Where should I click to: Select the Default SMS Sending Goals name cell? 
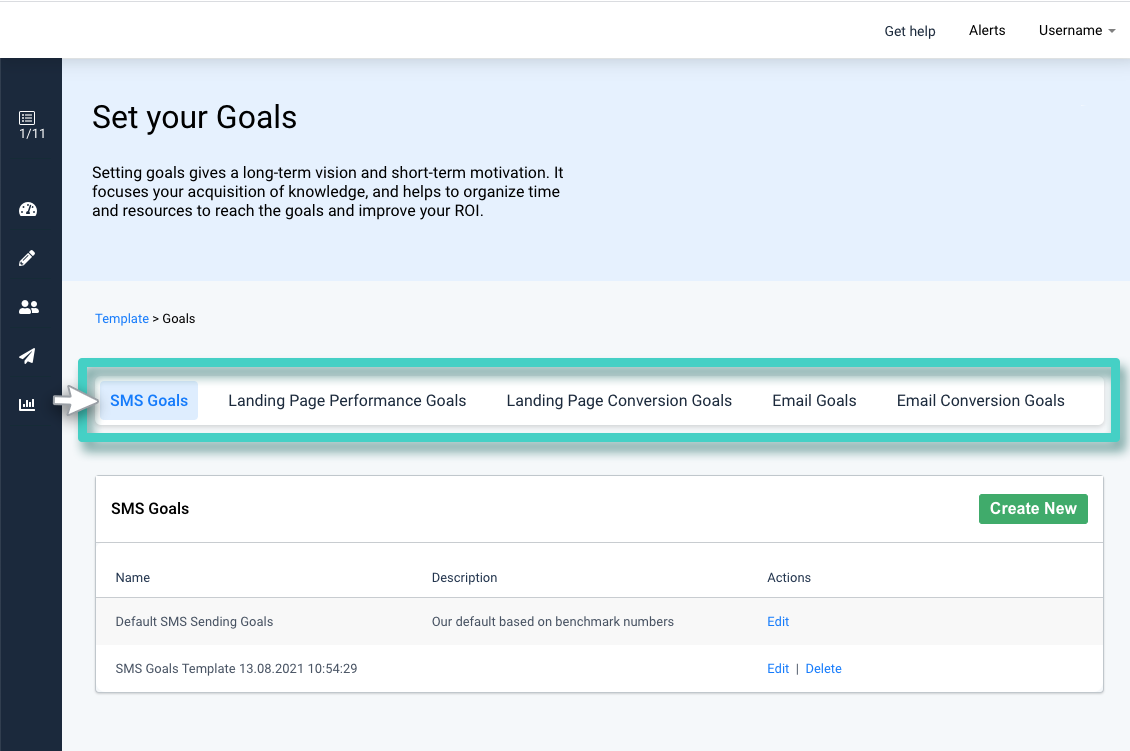click(x=194, y=621)
